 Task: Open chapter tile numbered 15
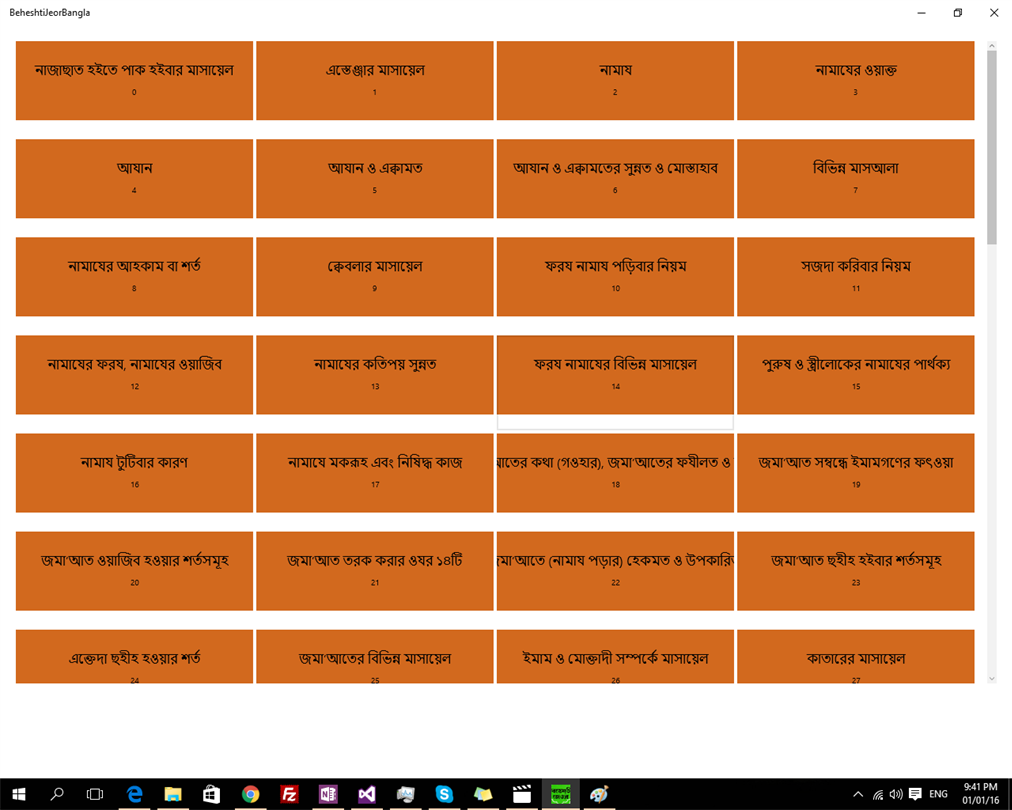856,375
